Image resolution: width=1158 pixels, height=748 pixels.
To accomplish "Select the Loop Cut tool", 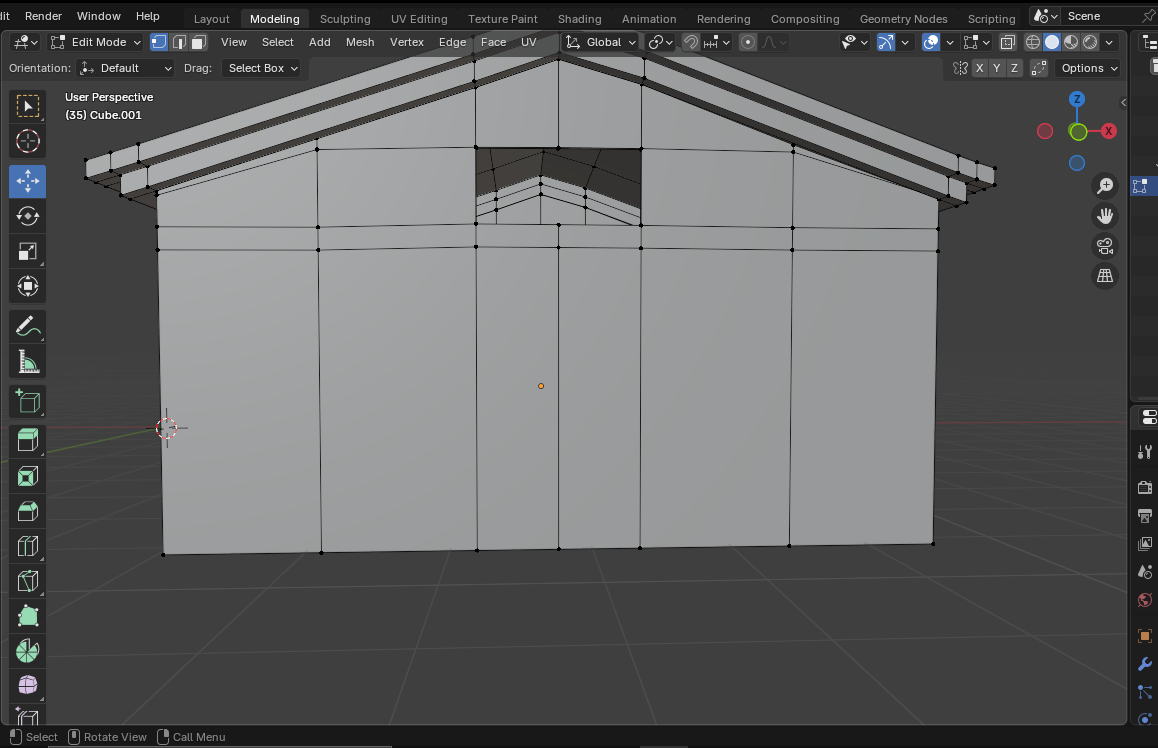I will [x=27, y=546].
